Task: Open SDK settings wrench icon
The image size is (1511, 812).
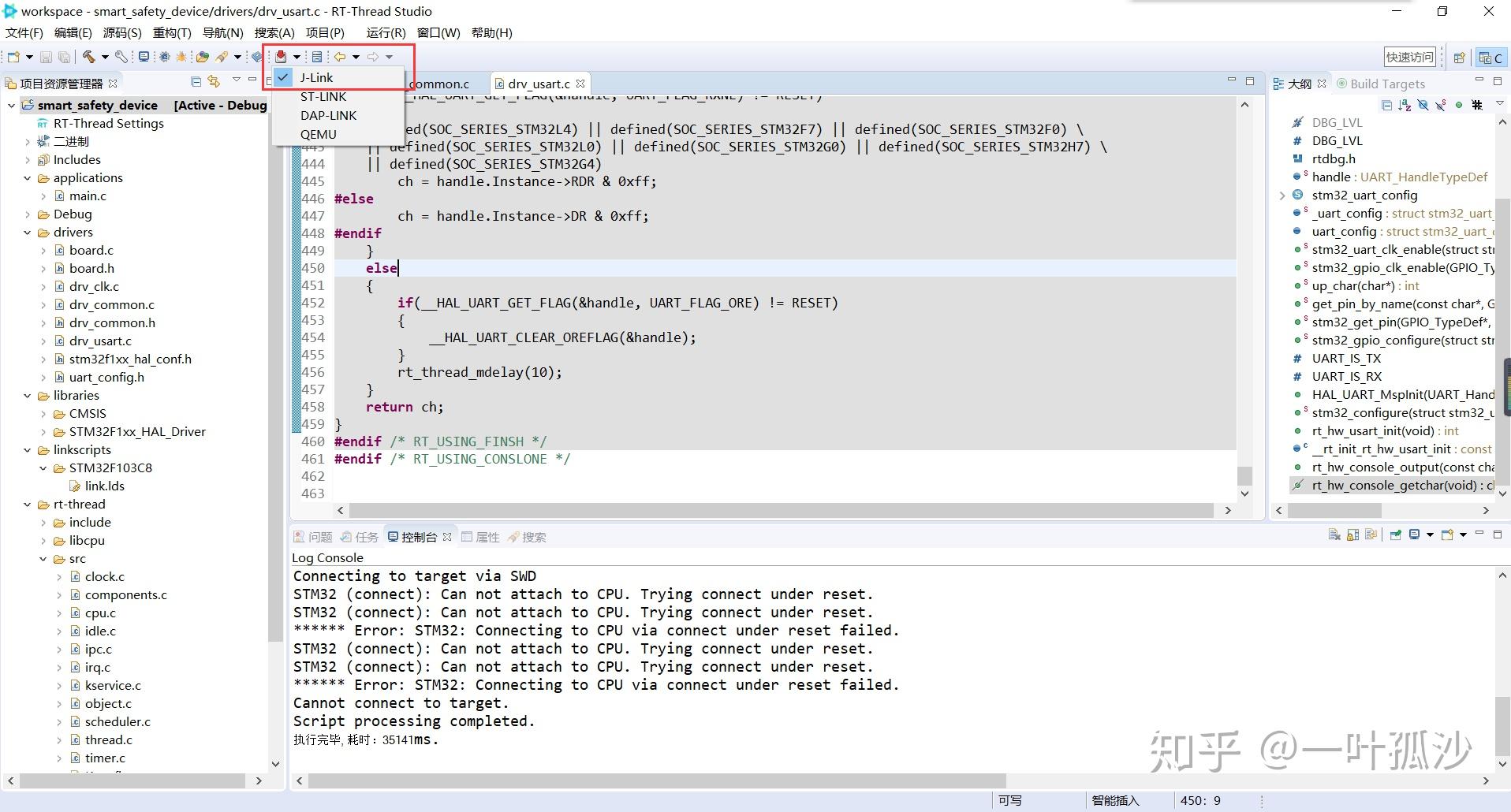Action: pos(121,57)
